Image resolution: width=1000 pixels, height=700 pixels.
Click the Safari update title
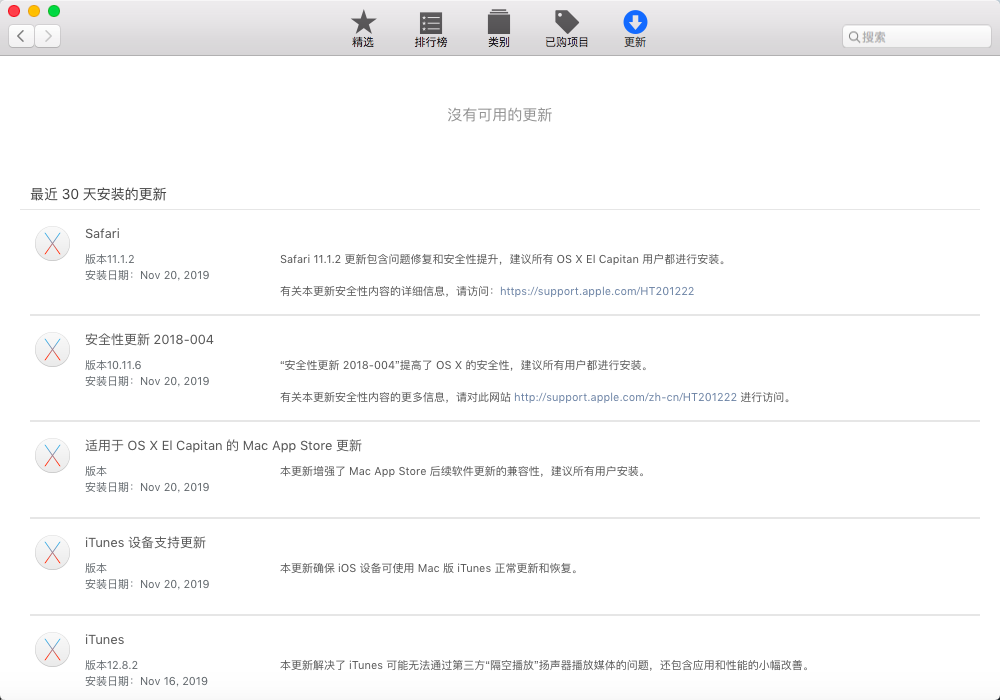[102, 234]
